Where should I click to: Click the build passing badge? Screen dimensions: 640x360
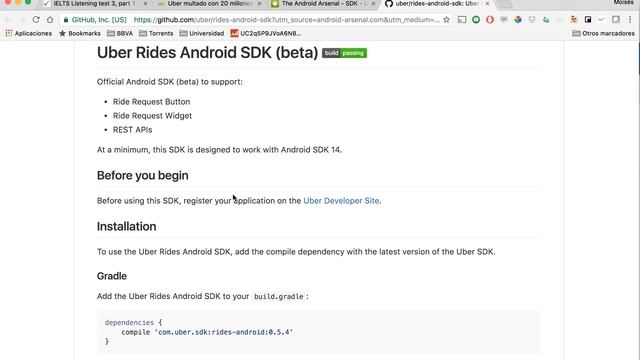coord(344,53)
